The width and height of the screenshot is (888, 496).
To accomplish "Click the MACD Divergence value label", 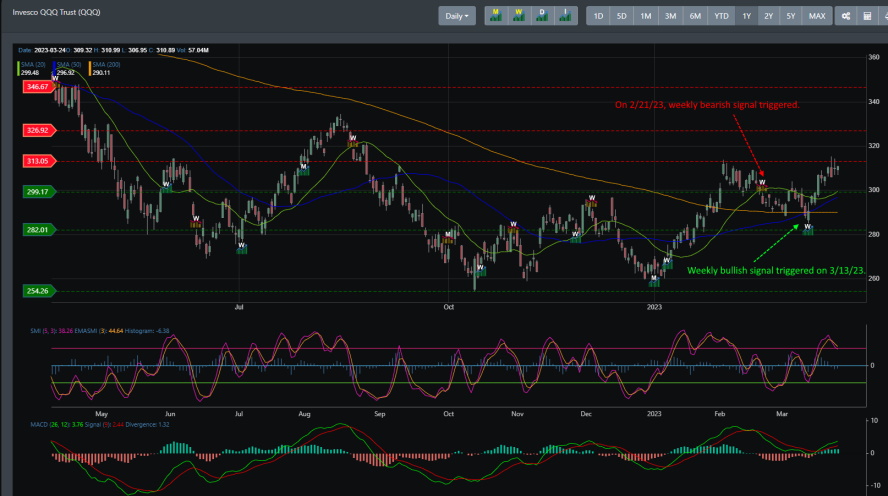I will coord(147,424).
